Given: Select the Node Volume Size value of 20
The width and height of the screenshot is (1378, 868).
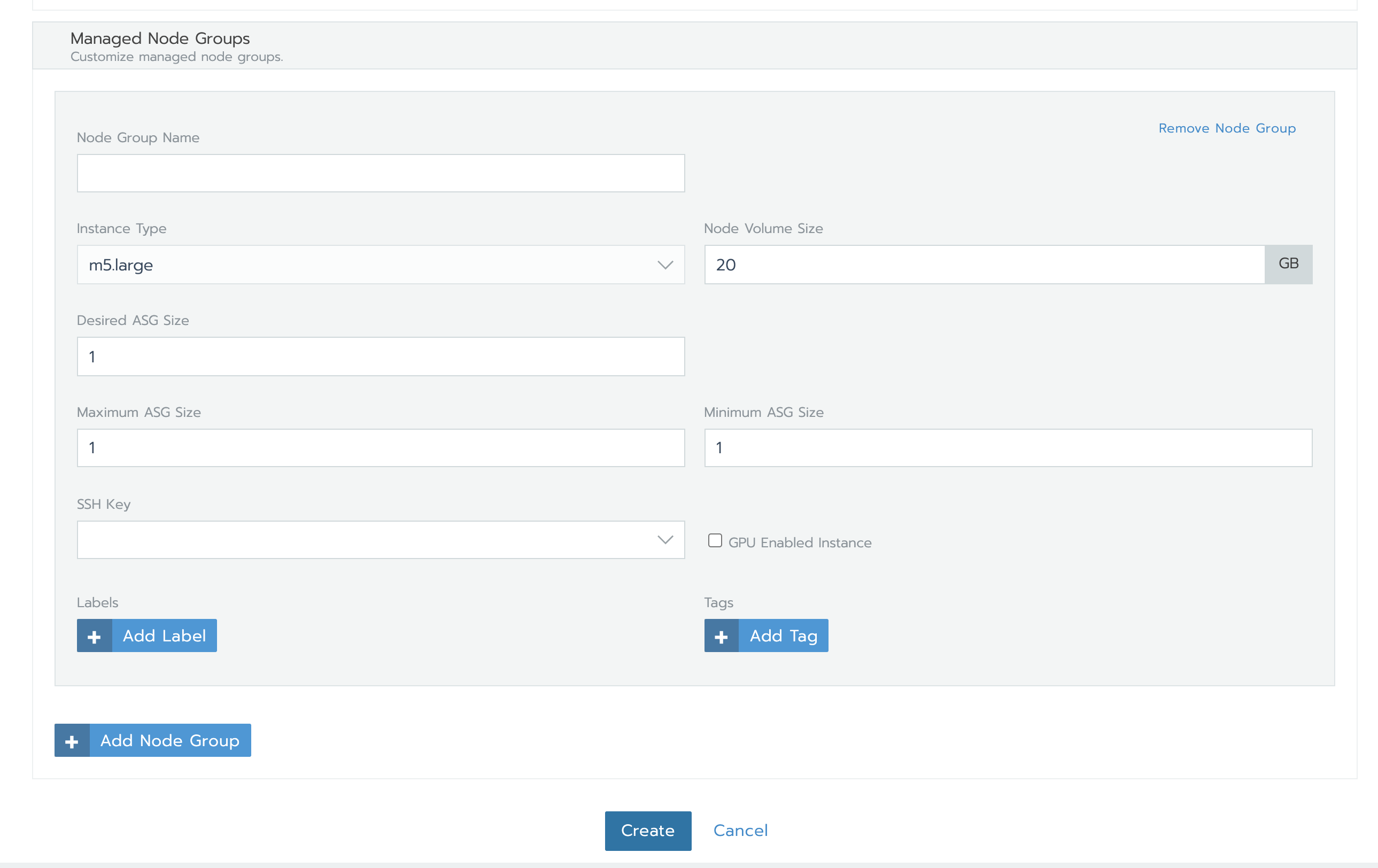Looking at the screenshot, I should click(x=984, y=265).
